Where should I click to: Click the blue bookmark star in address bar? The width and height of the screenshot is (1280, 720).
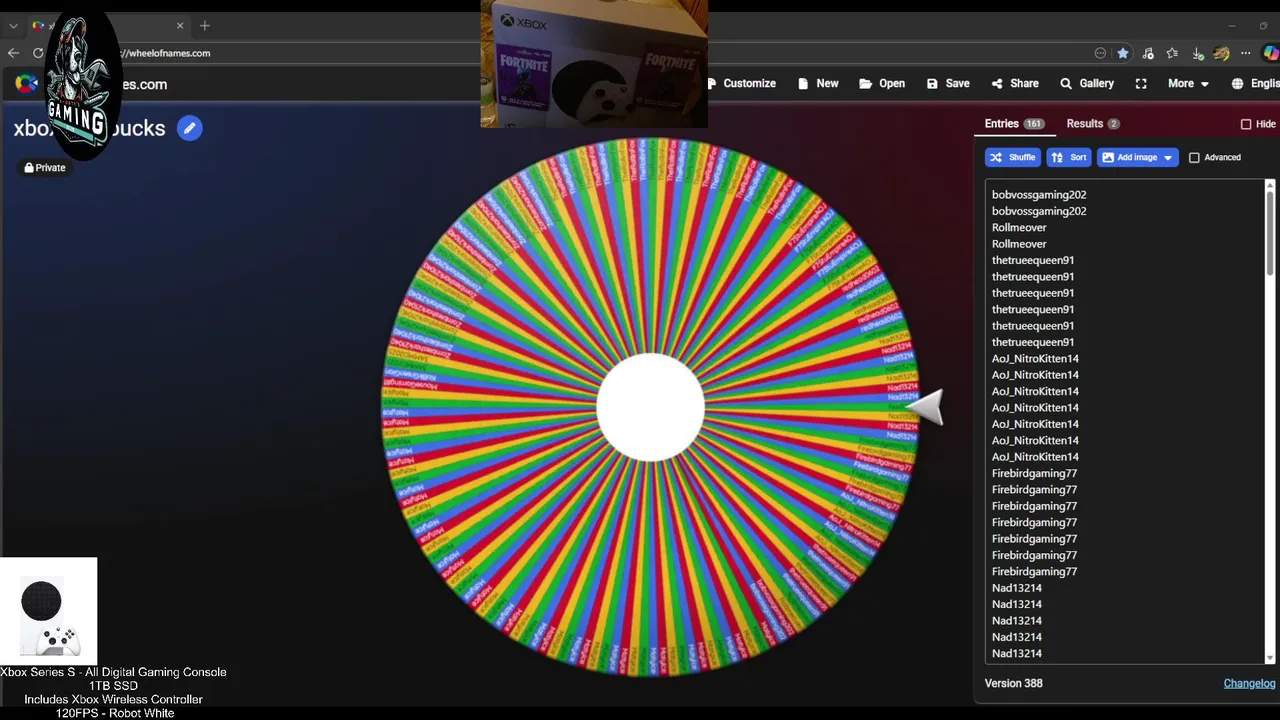[1123, 53]
